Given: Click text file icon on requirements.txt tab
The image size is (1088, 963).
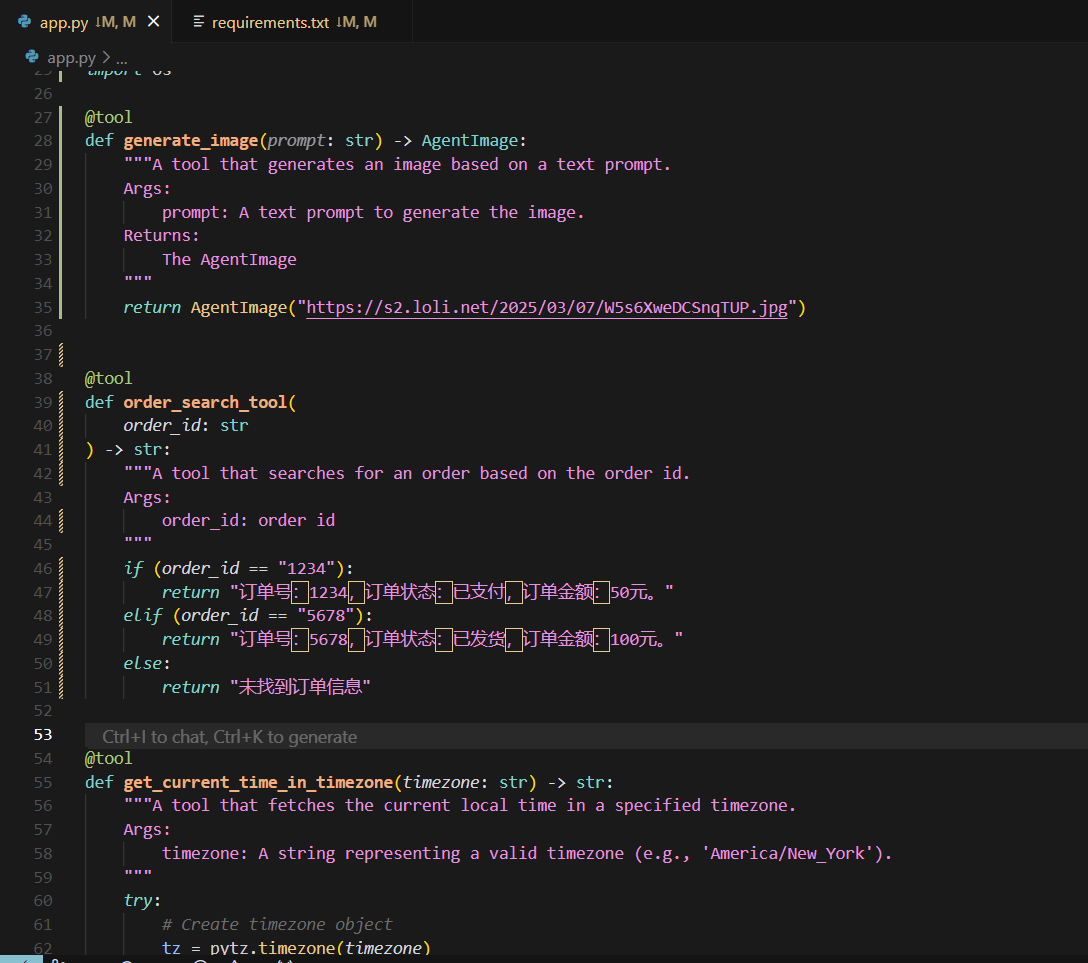Looking at the screenshot, I should click(198, 22).
